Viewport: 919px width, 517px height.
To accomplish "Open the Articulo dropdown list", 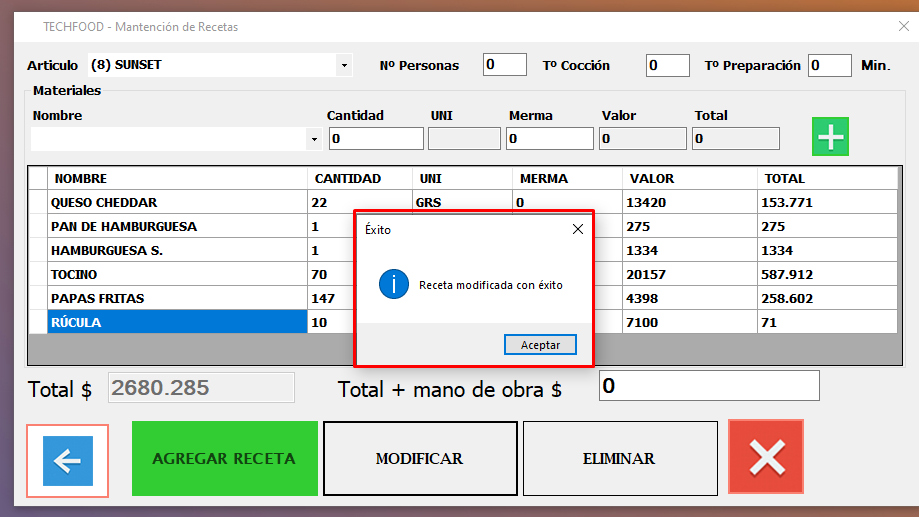I will 344,65.
